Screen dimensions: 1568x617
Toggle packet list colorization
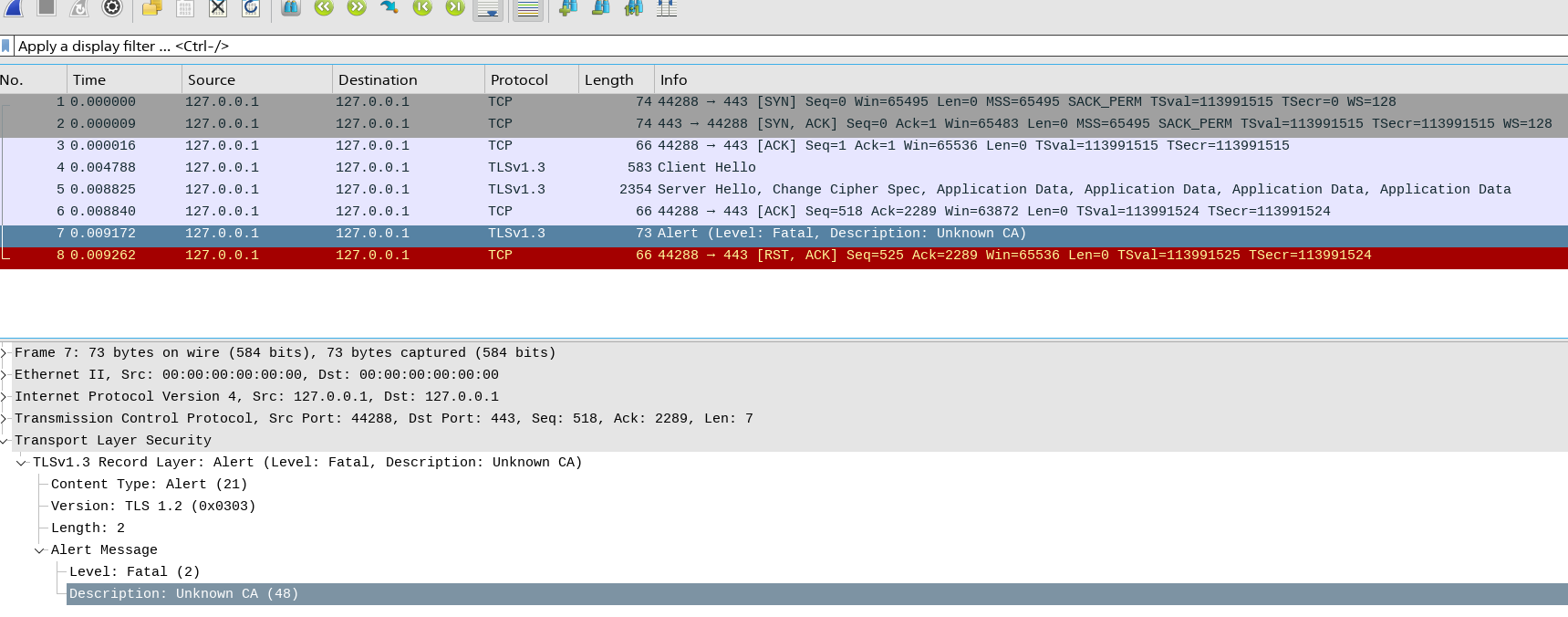pyautogui.click(x=528, y=9)
